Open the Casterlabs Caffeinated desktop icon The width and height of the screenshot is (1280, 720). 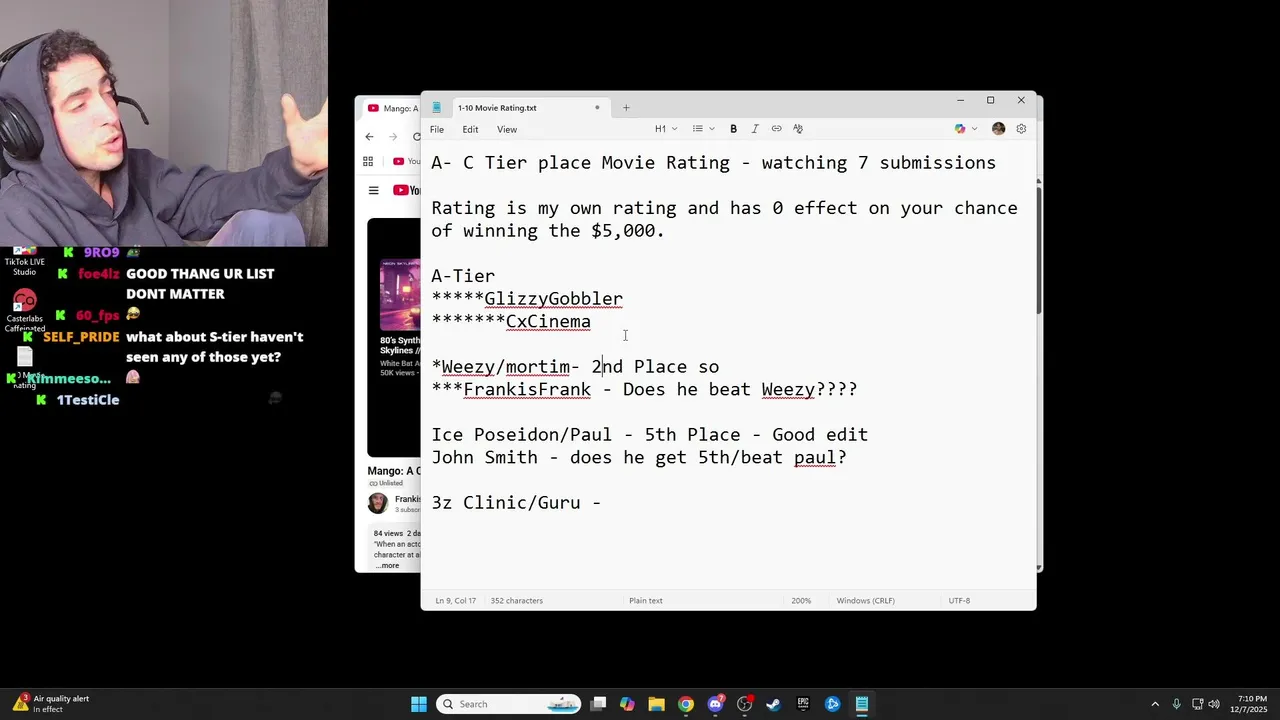click(24, 311)
